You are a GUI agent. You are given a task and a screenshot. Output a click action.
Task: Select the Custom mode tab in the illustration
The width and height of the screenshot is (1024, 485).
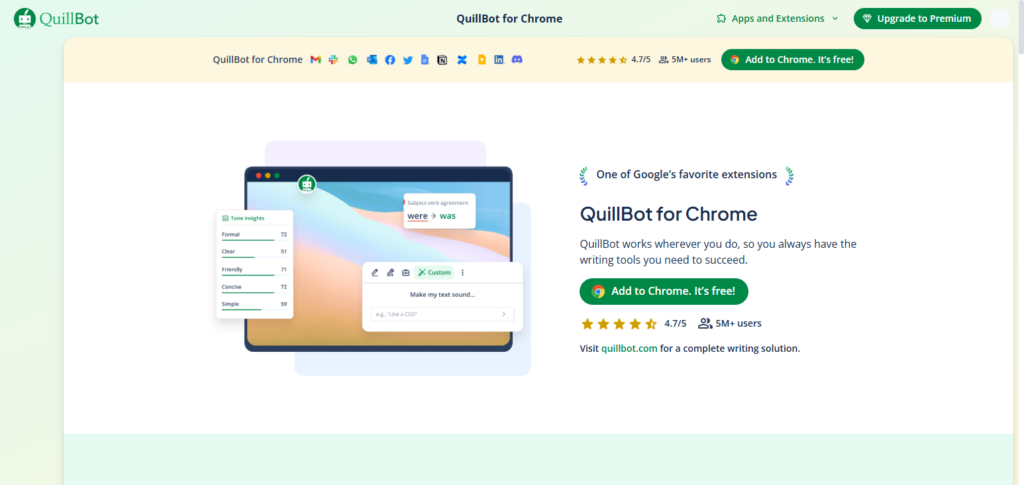point(434,272)
